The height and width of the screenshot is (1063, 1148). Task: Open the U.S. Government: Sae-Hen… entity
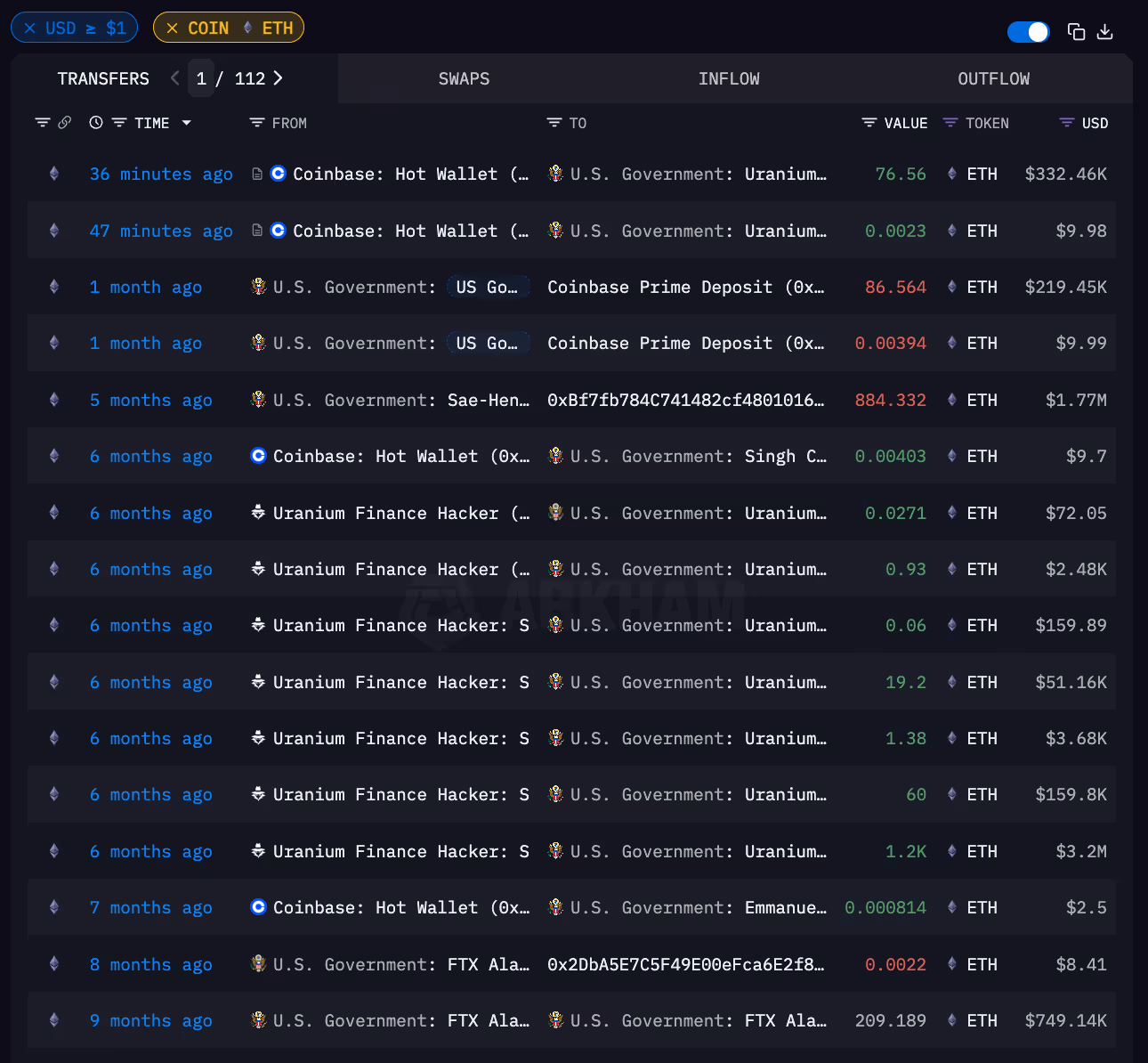[x=401, y=401]
